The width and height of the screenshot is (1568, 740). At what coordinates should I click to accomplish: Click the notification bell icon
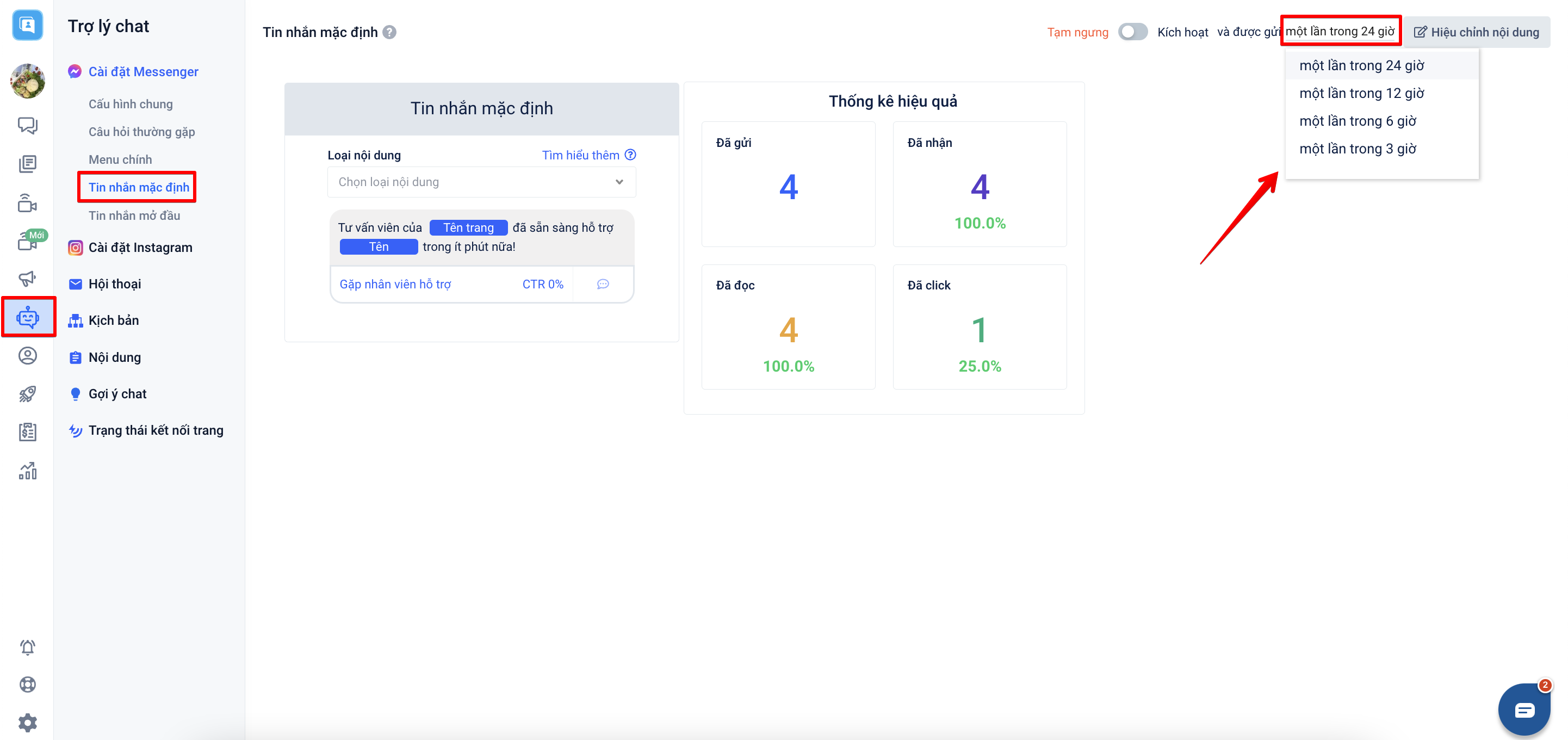27,647
